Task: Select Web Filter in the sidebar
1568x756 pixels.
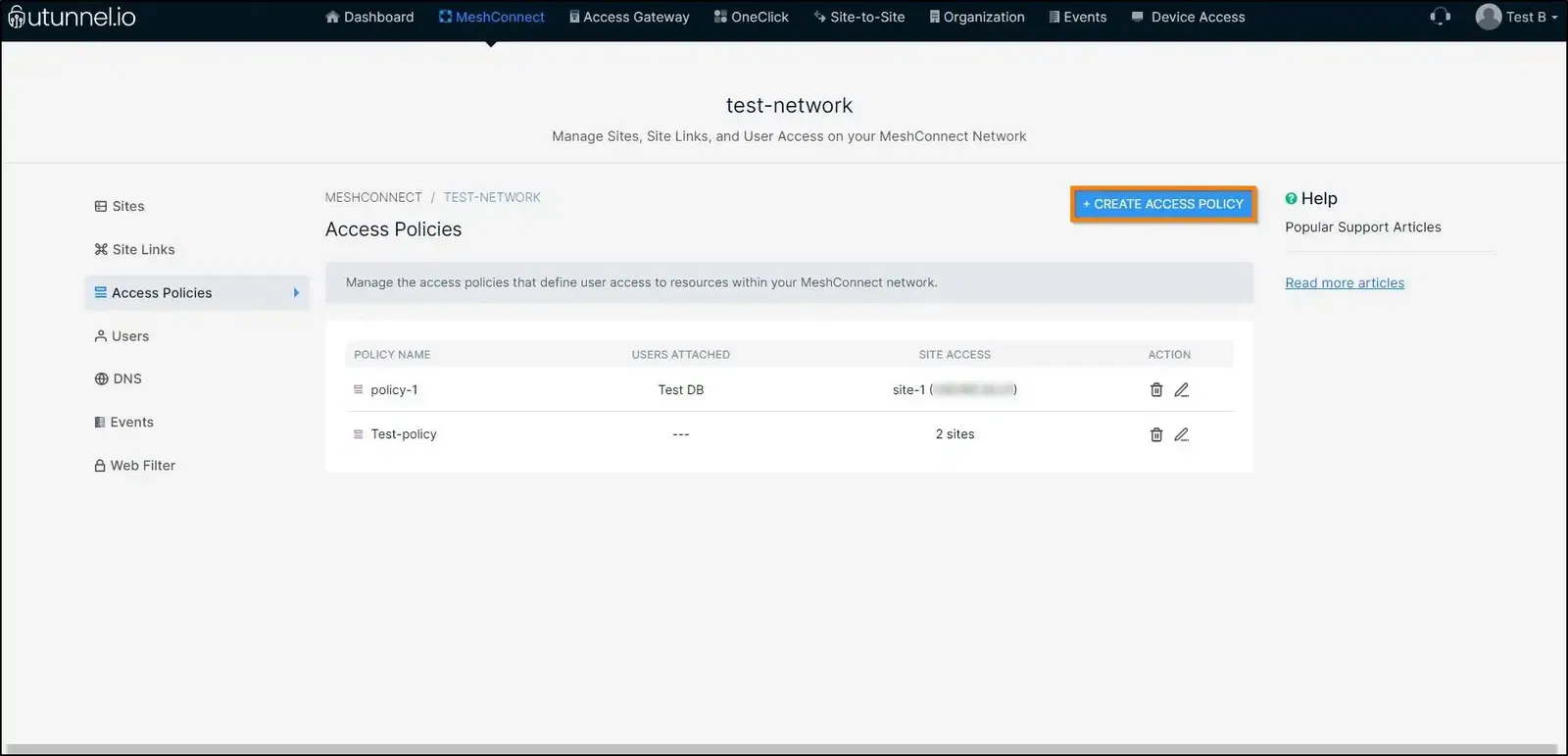Action: point(134,465)
